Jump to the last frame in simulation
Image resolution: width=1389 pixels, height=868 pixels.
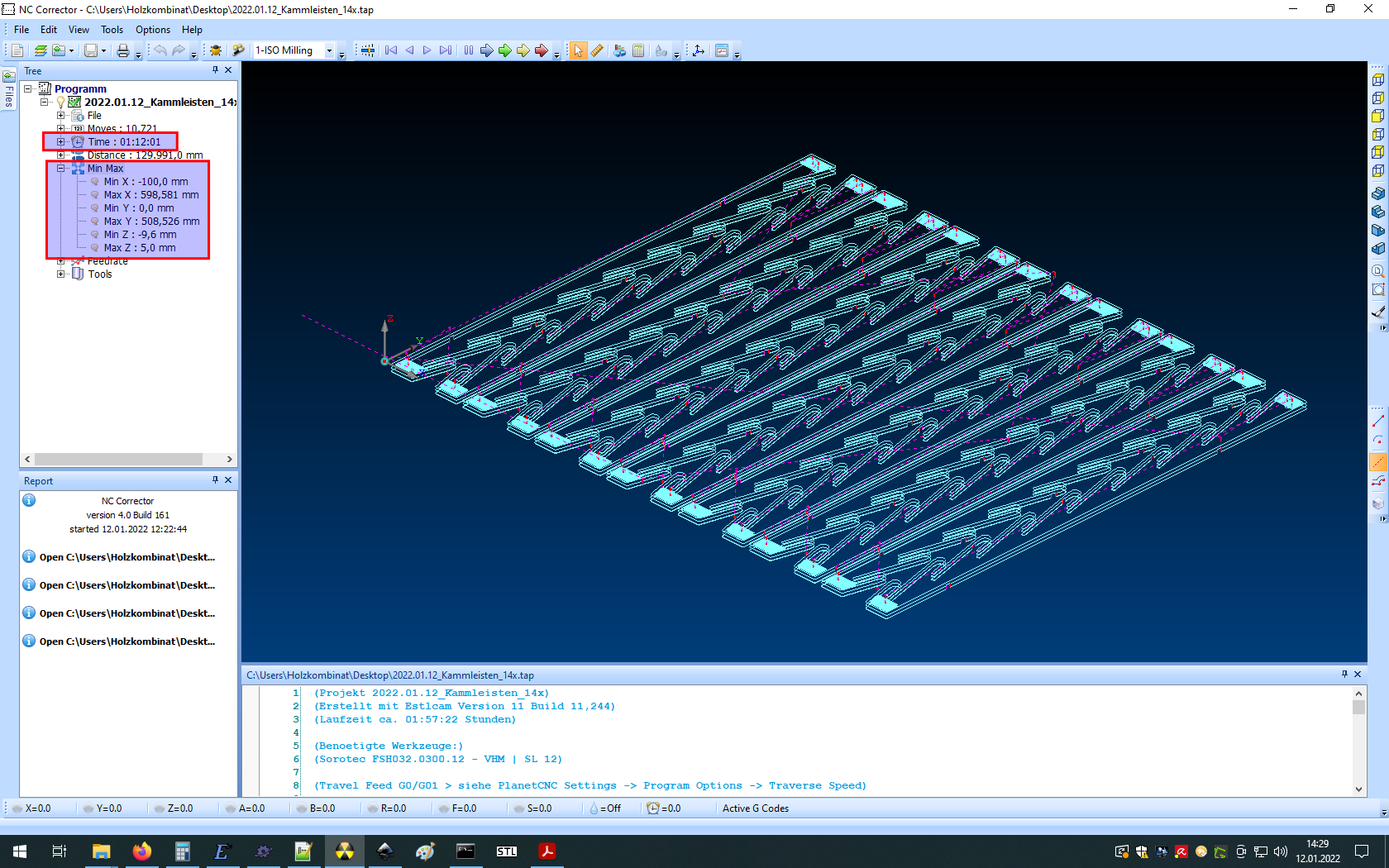(446, 50)
